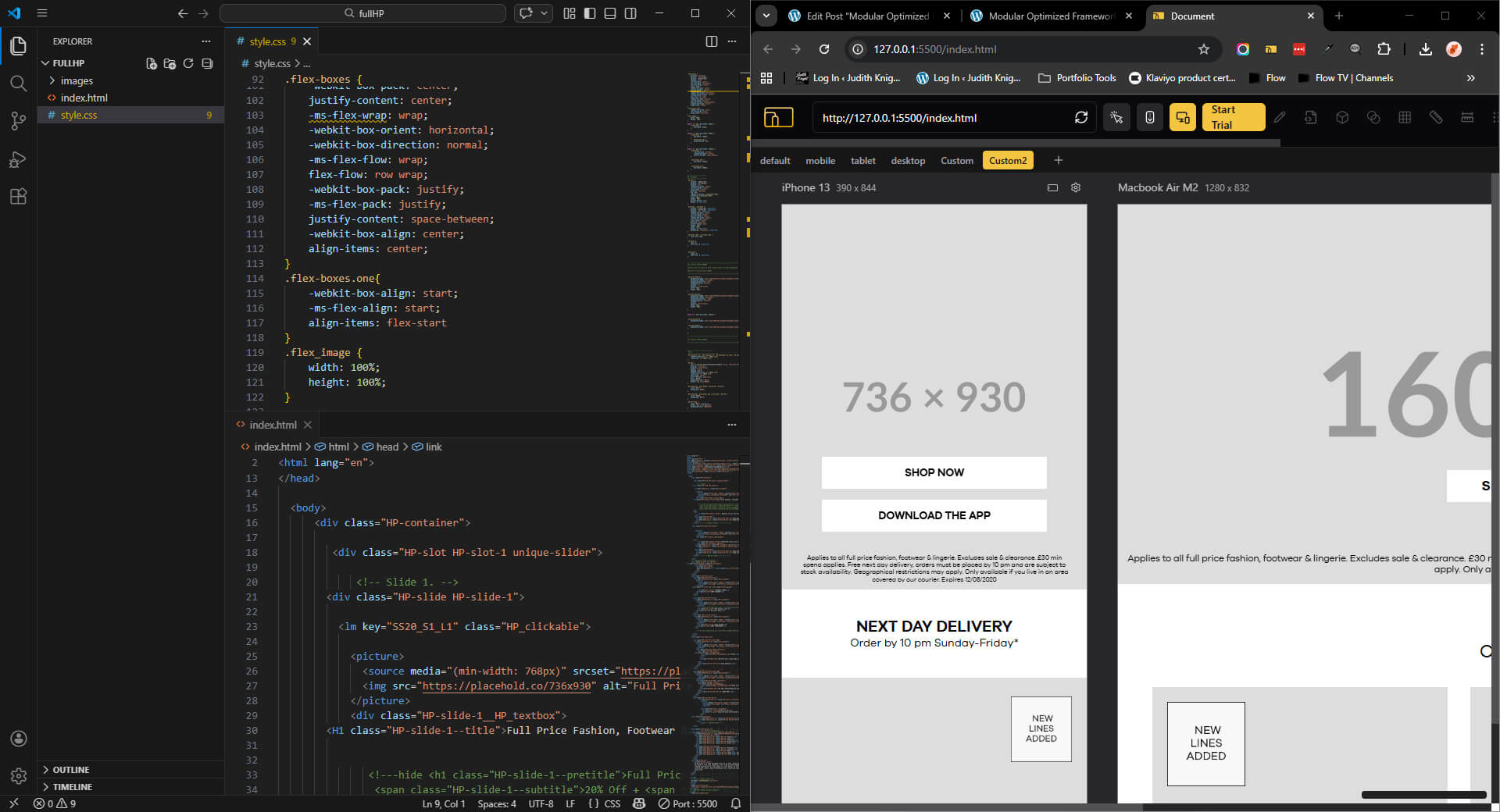Open the Extensions view
1500x812 pixels.
[18, 196]
